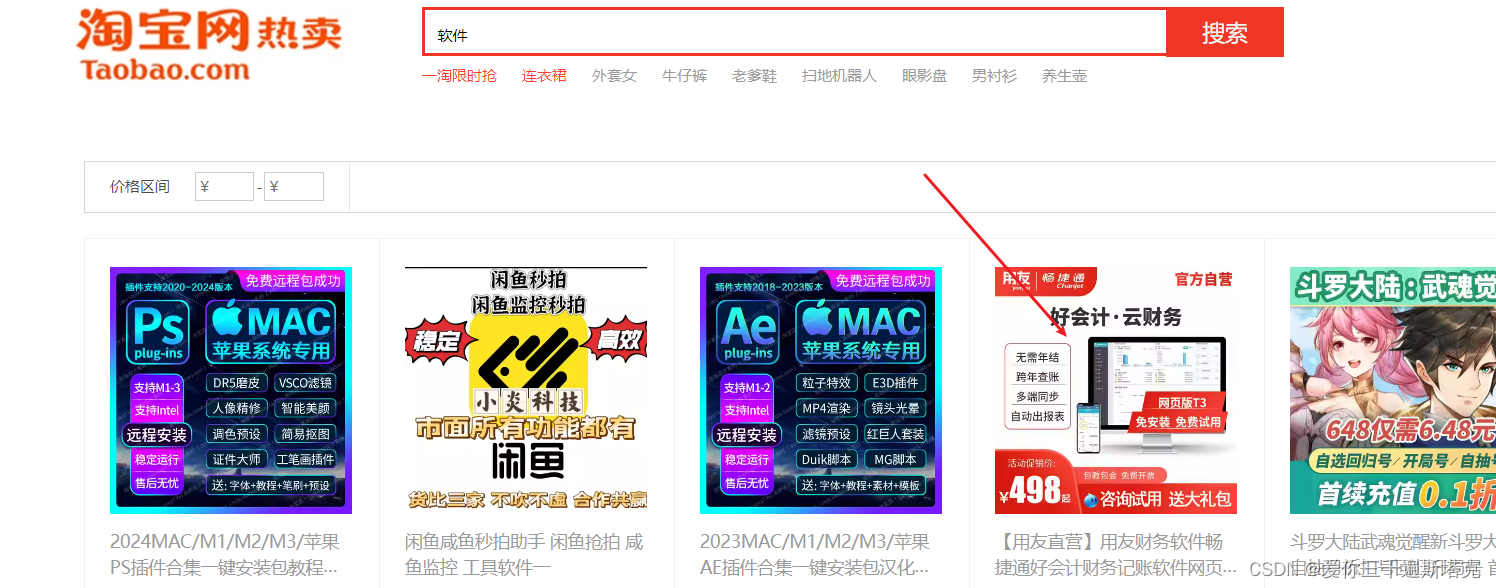The width and height of the screenshot is (1496, 588).
Task: Click the 价格区间 label
Action: tap(140, 187)
